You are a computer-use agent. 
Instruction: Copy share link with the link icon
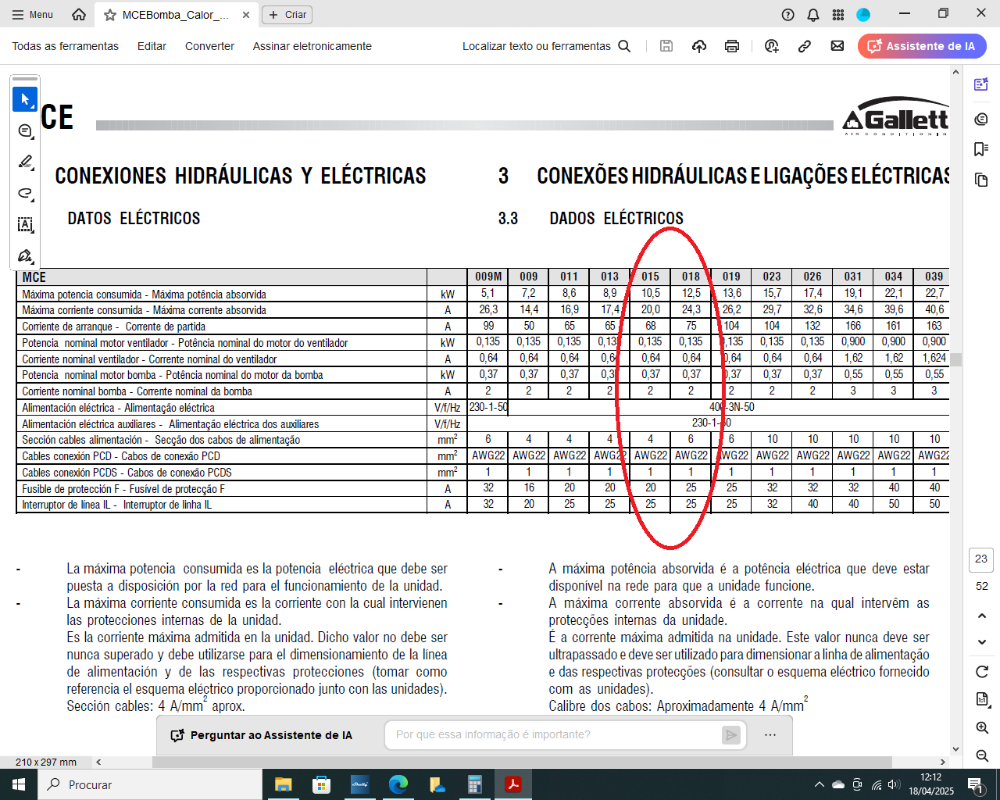pyautogui.click(x=804, y=46)
